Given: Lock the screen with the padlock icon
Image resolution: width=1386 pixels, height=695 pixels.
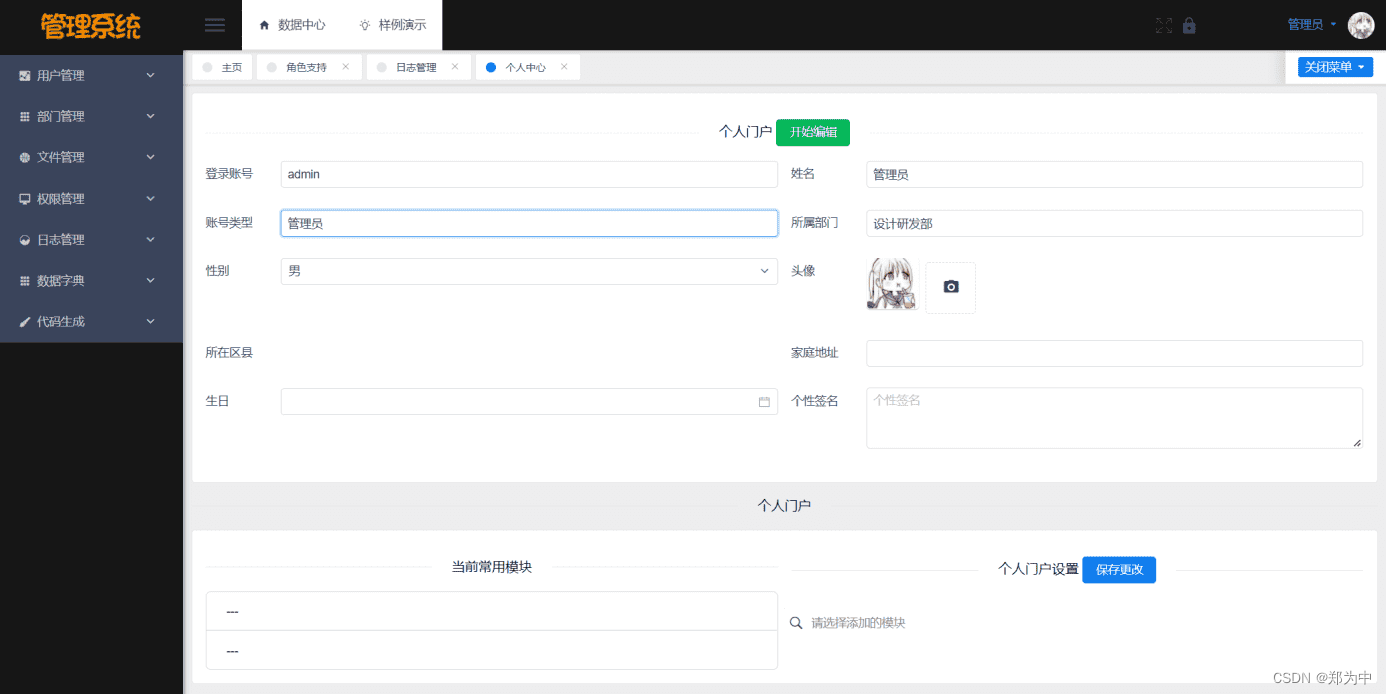Looking at the screenshot, I should point(1189,26).
